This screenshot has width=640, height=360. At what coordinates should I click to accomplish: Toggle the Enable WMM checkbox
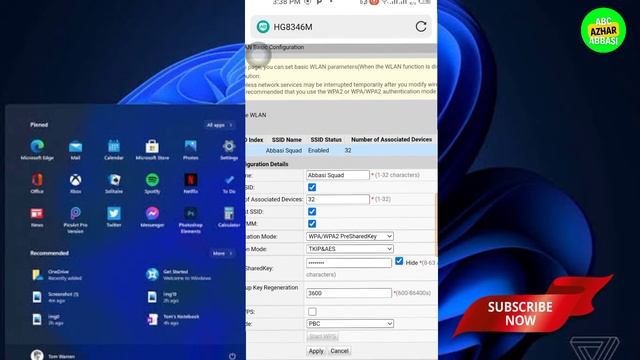pyautogui.click(x=312, y=224)
